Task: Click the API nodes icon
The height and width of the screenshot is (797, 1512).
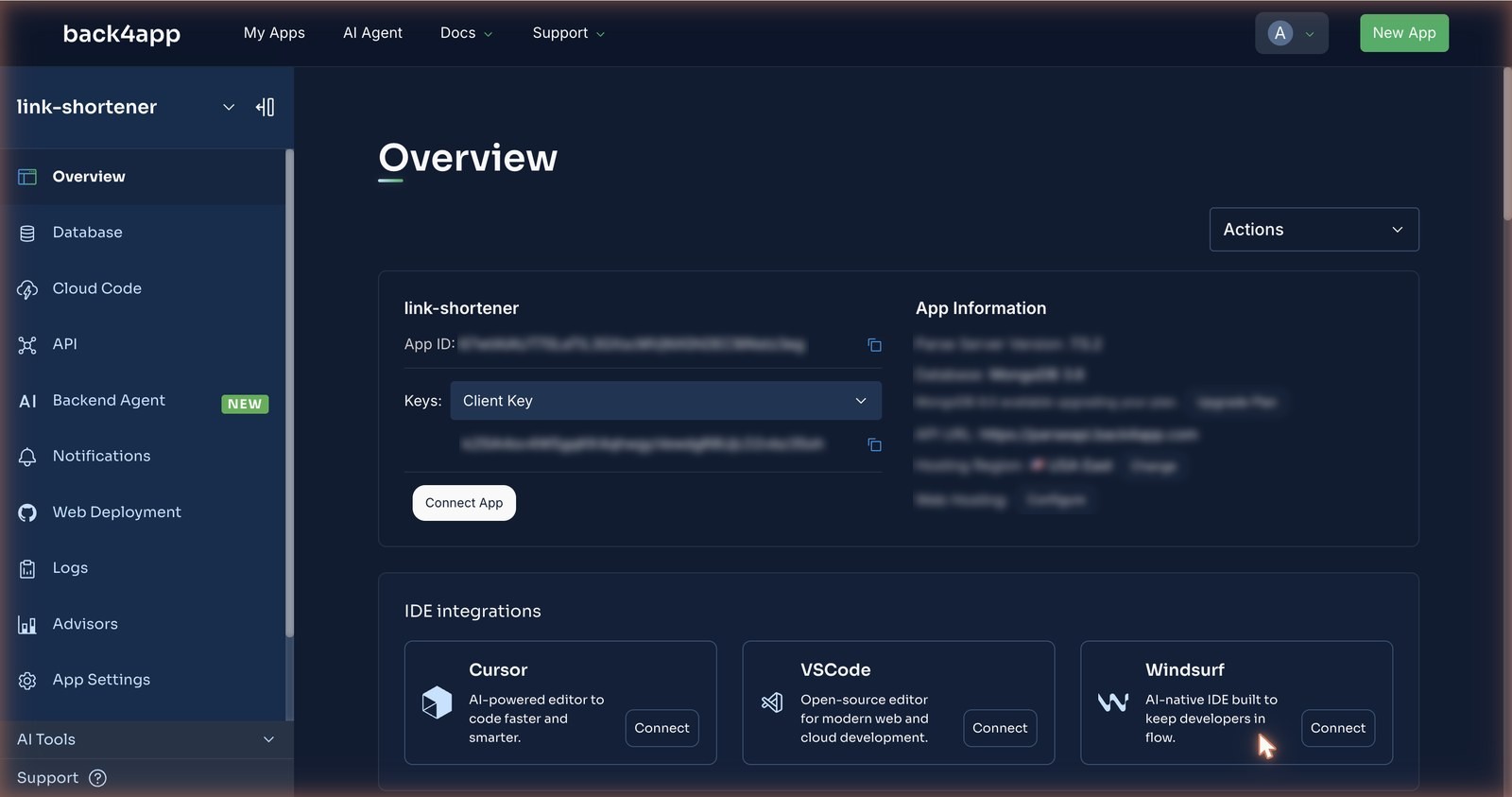Action: click(x=27, y=344)
